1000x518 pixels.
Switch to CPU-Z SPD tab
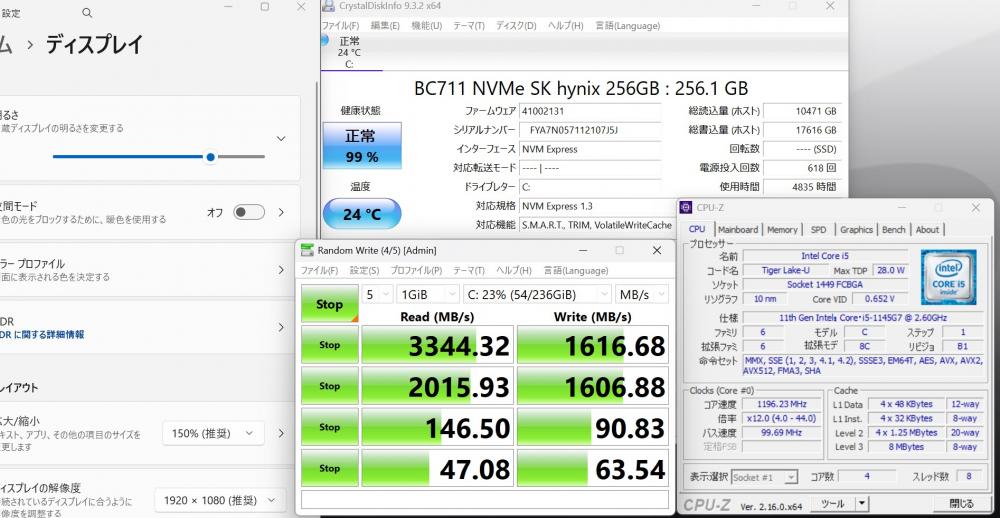tap(818, 230)
